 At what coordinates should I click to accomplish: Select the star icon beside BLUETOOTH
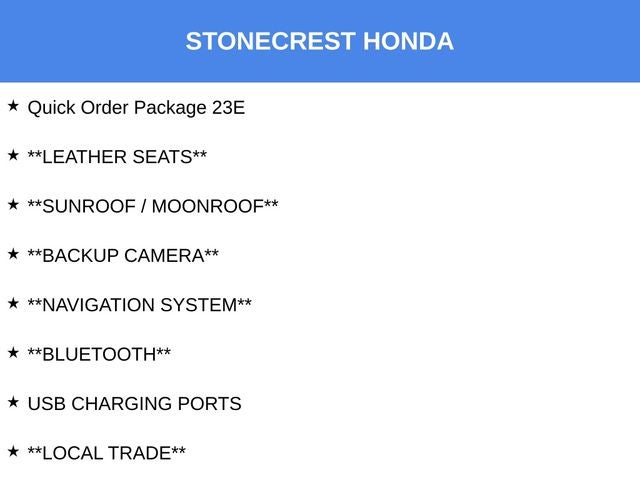(13, 352)
